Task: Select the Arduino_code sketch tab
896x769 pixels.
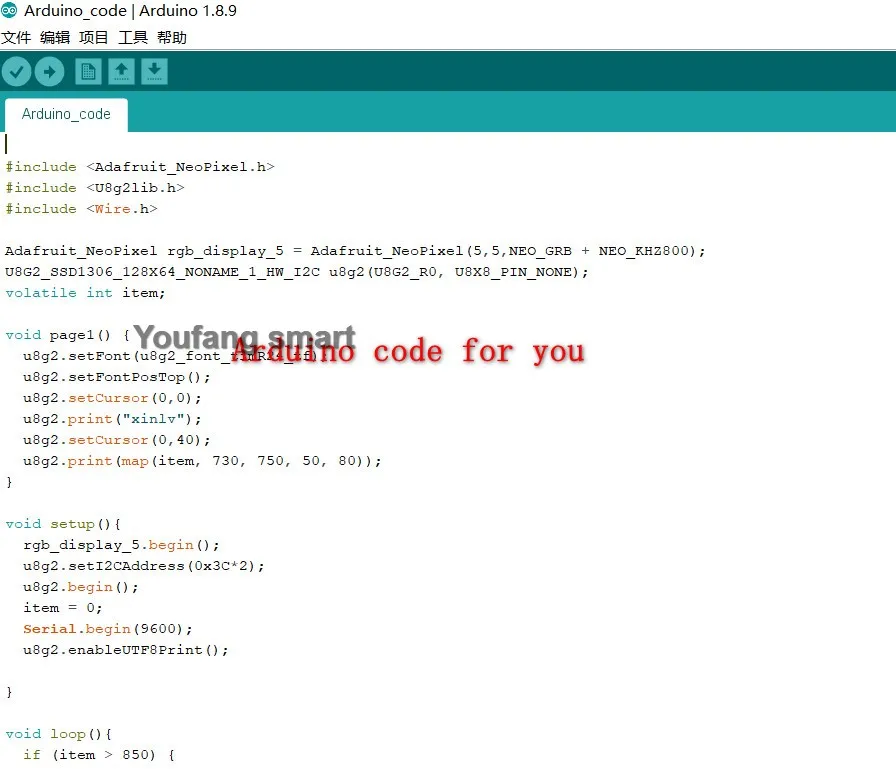Action: point(66,114)
